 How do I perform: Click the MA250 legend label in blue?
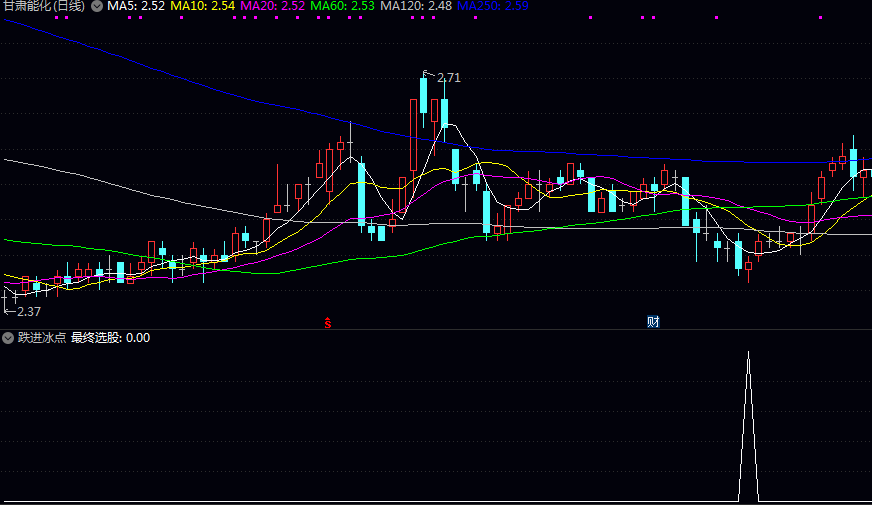493,6
